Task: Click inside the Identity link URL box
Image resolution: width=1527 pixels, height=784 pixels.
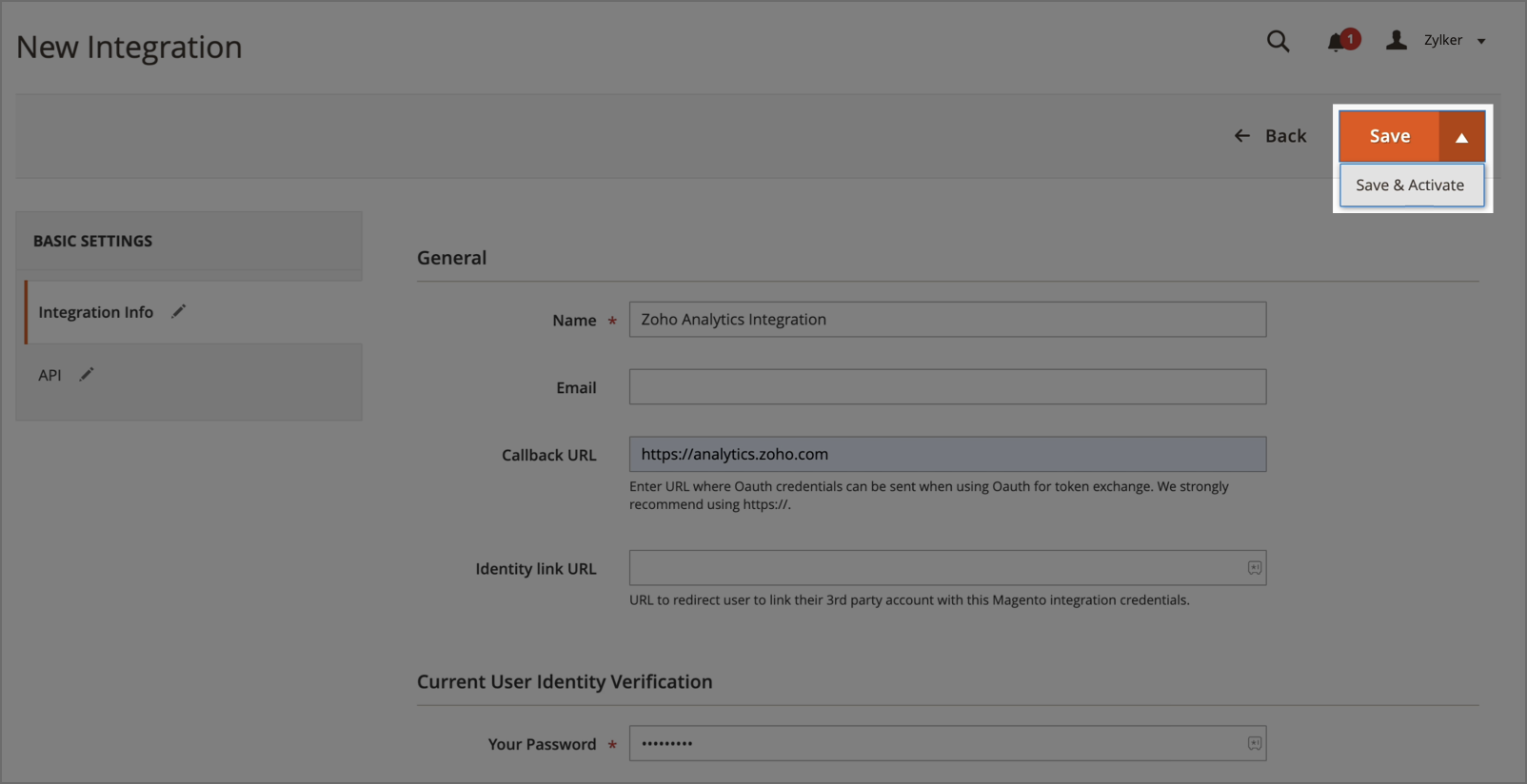Action: (933, 568)
